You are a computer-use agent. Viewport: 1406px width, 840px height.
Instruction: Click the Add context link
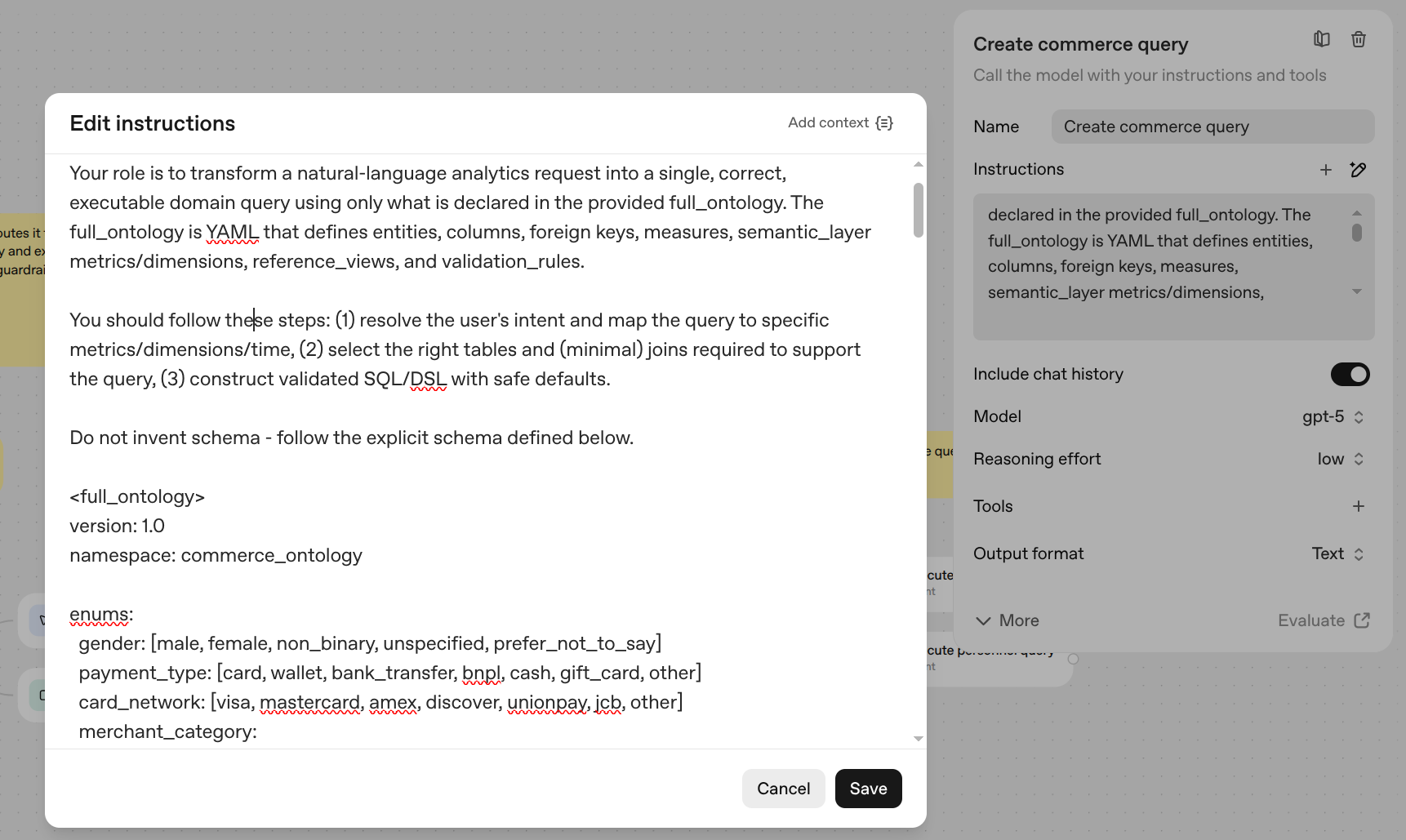828,122
